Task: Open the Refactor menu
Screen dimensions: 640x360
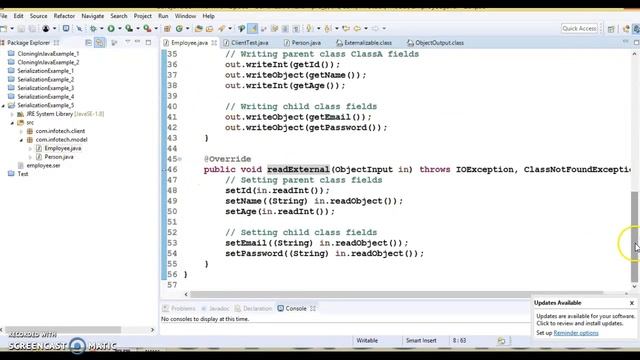Action: click(x=64, y=16)
